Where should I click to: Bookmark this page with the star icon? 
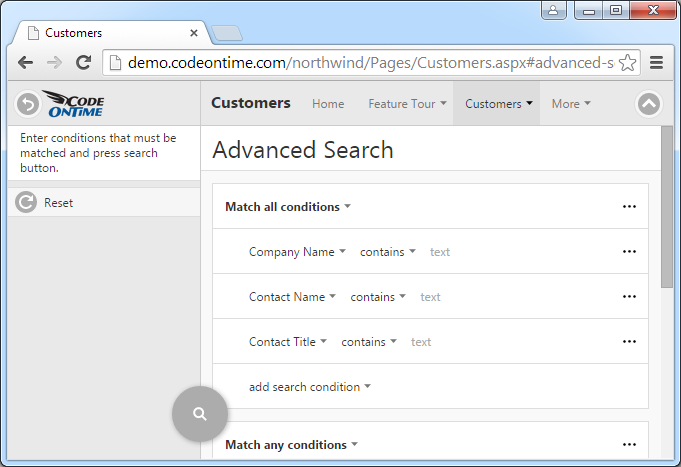628,62
